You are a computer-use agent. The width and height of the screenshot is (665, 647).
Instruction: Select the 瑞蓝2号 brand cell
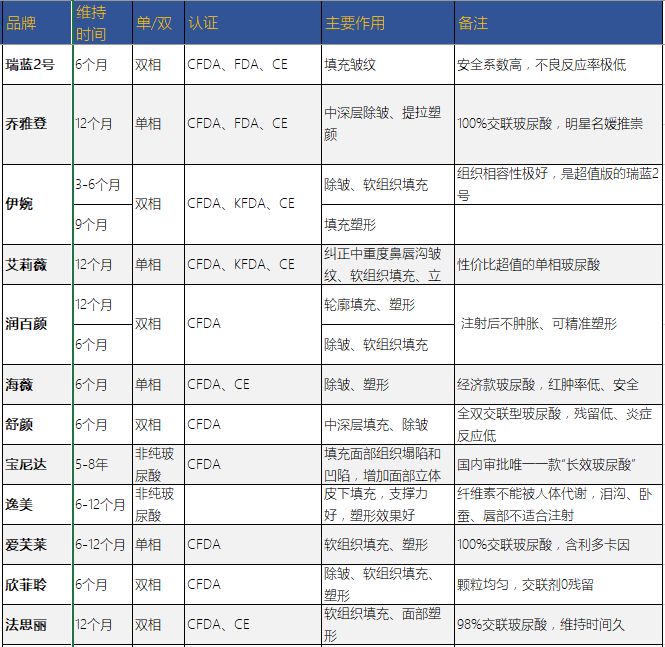tap(32, 64)
